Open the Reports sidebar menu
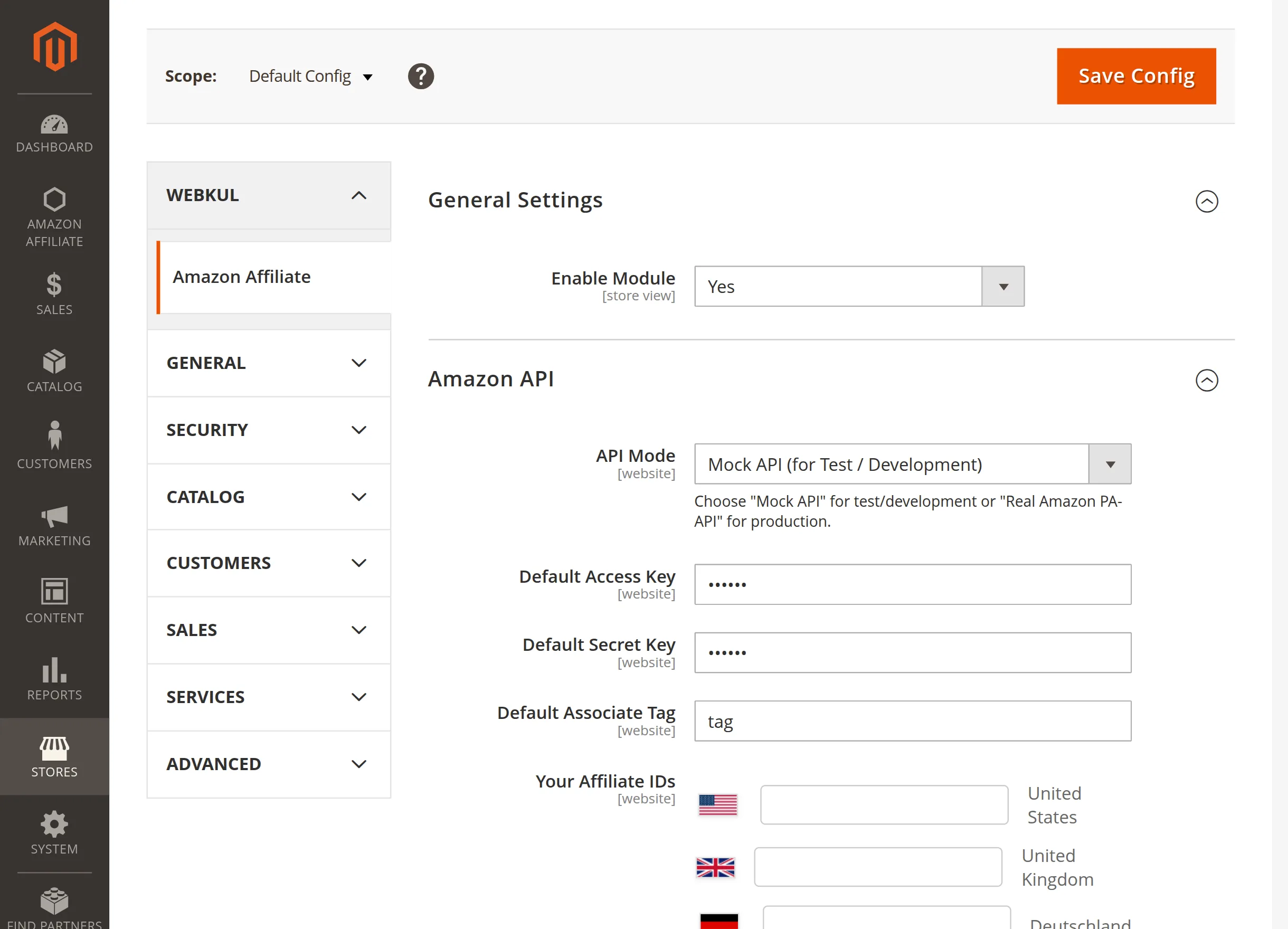The image size is (1288, 929). coord(54,679)
